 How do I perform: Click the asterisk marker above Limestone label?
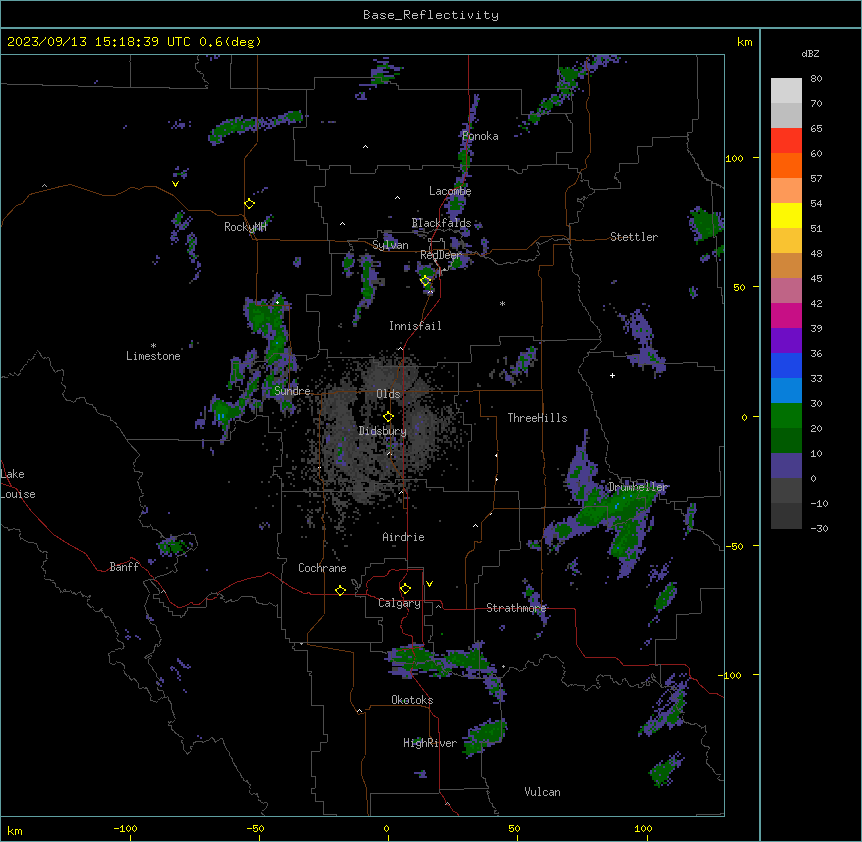(x=153, y=346)
